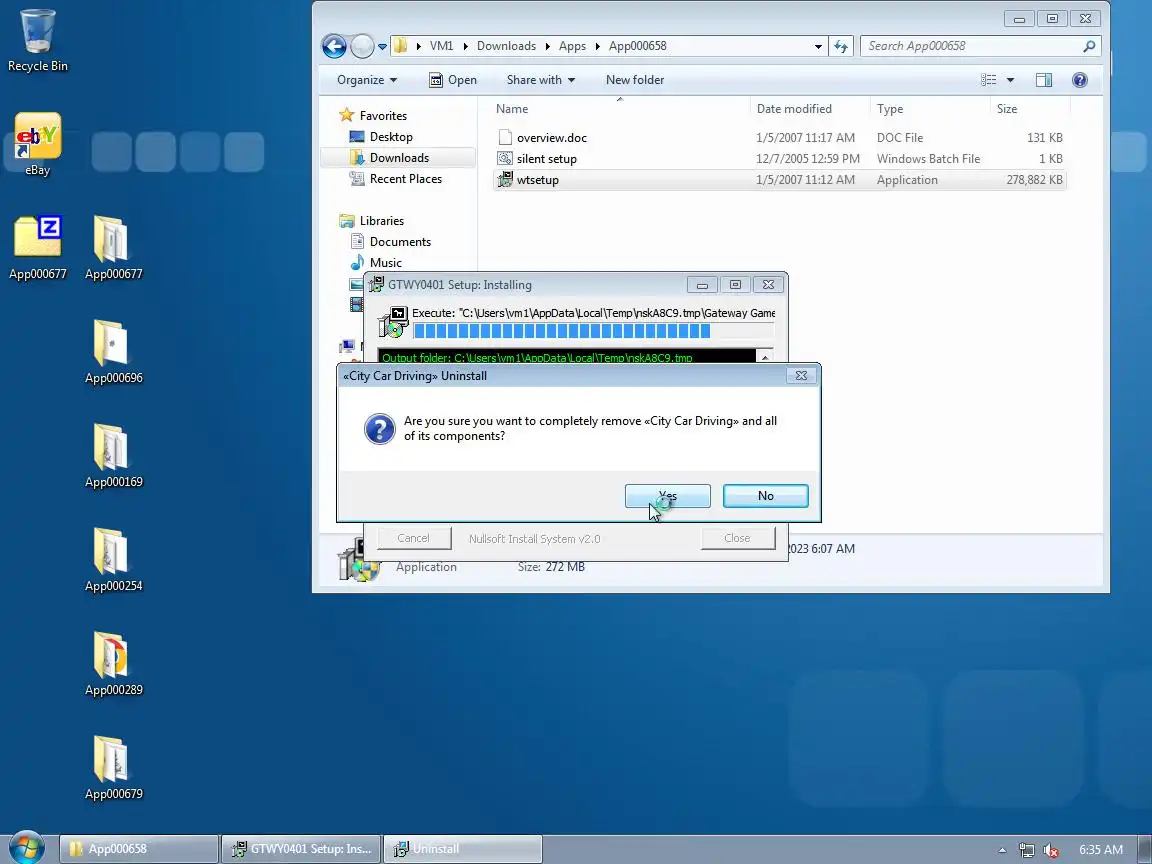Sort by the Size column header
1152x864 pixels.
pyautogui.click(x=1030, y=109)
